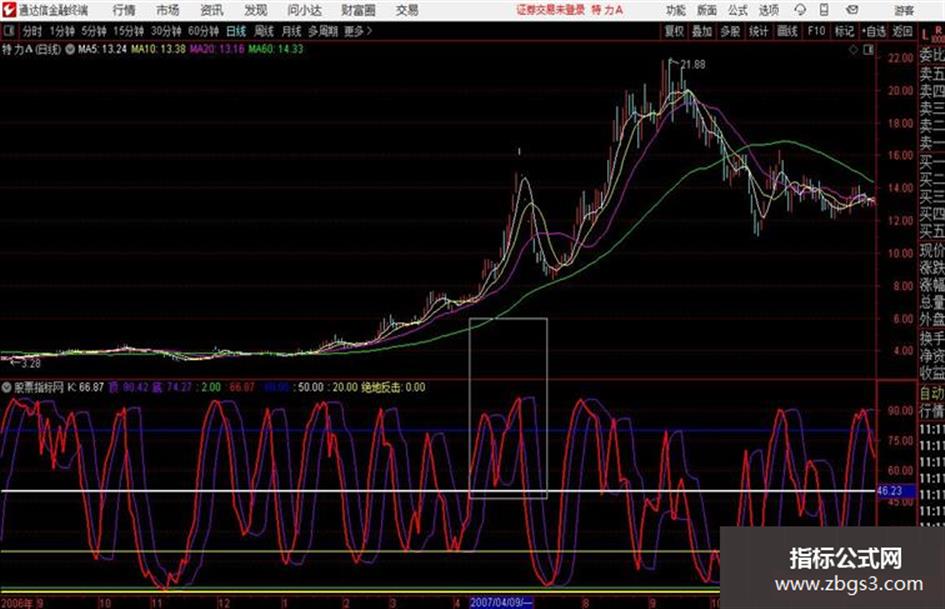
Task: Click the K: 66.87 indicator value
Action: pos(86,387)
